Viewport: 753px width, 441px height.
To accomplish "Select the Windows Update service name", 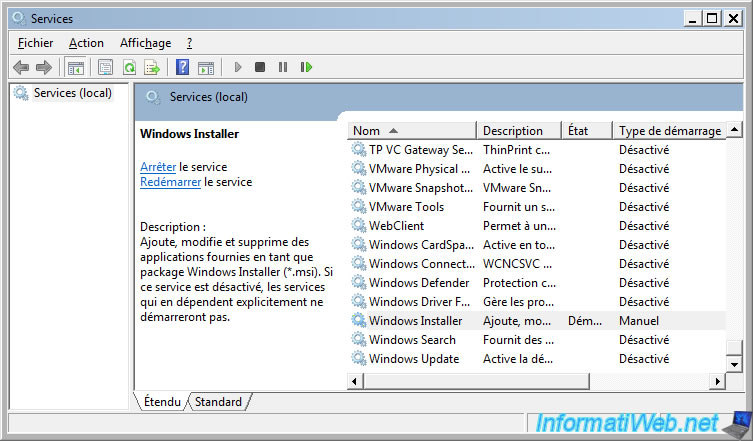I will (414, 358).
